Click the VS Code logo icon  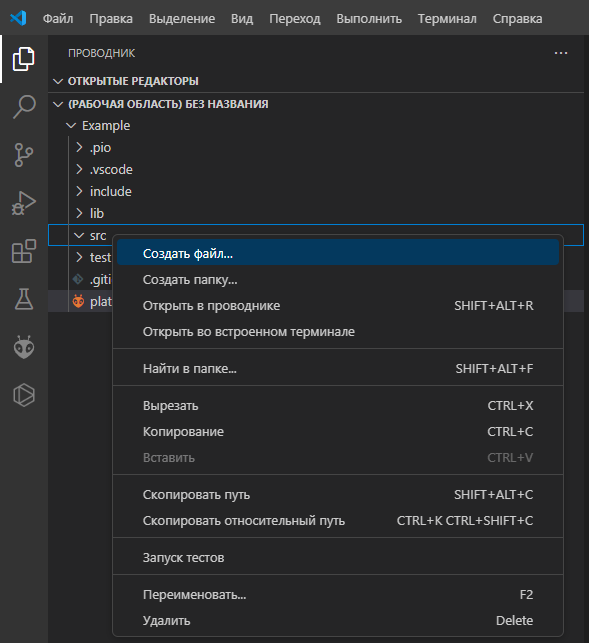[x=18, y=18]
